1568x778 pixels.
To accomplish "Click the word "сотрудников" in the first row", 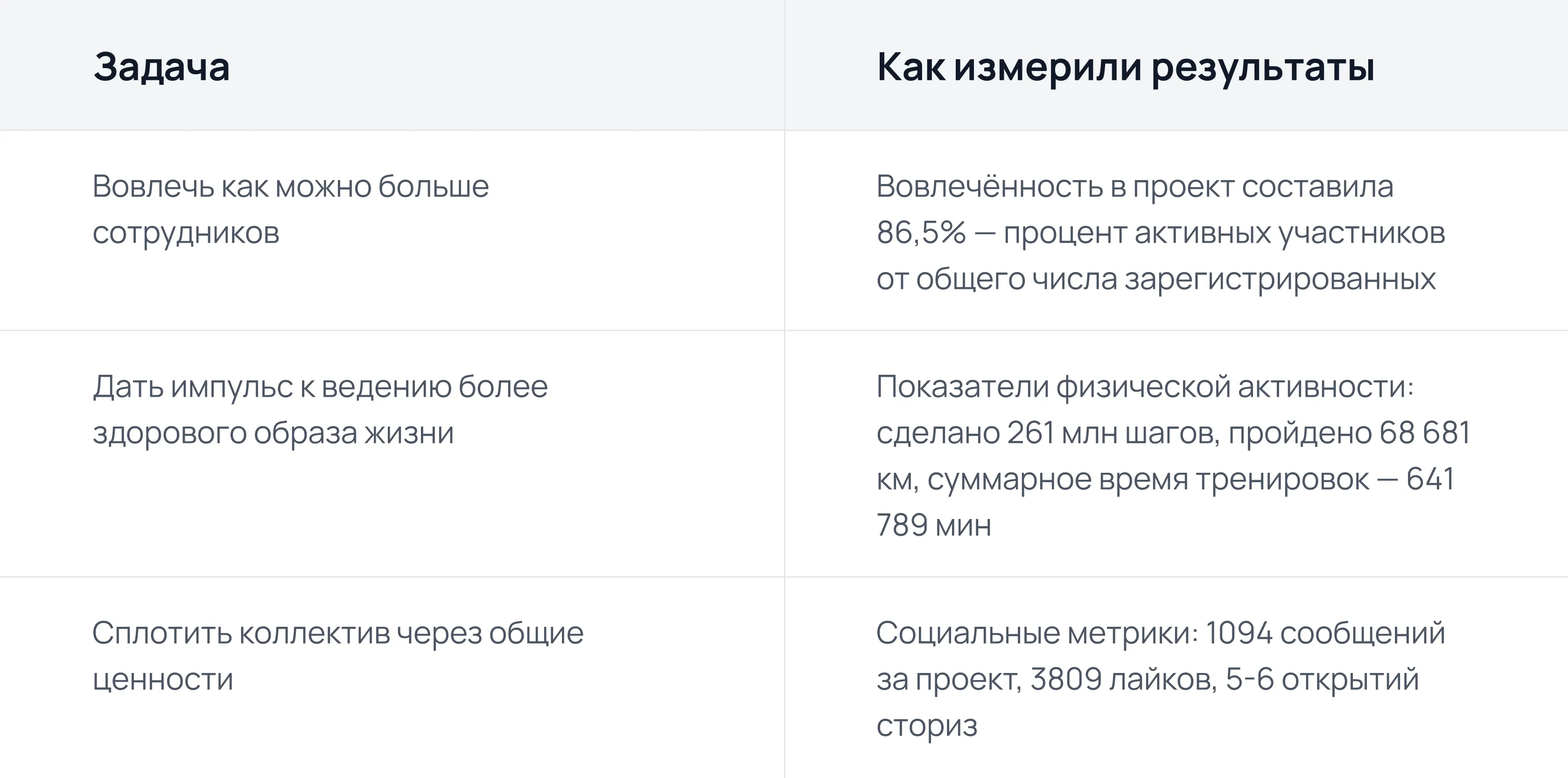I will point(186,232).
